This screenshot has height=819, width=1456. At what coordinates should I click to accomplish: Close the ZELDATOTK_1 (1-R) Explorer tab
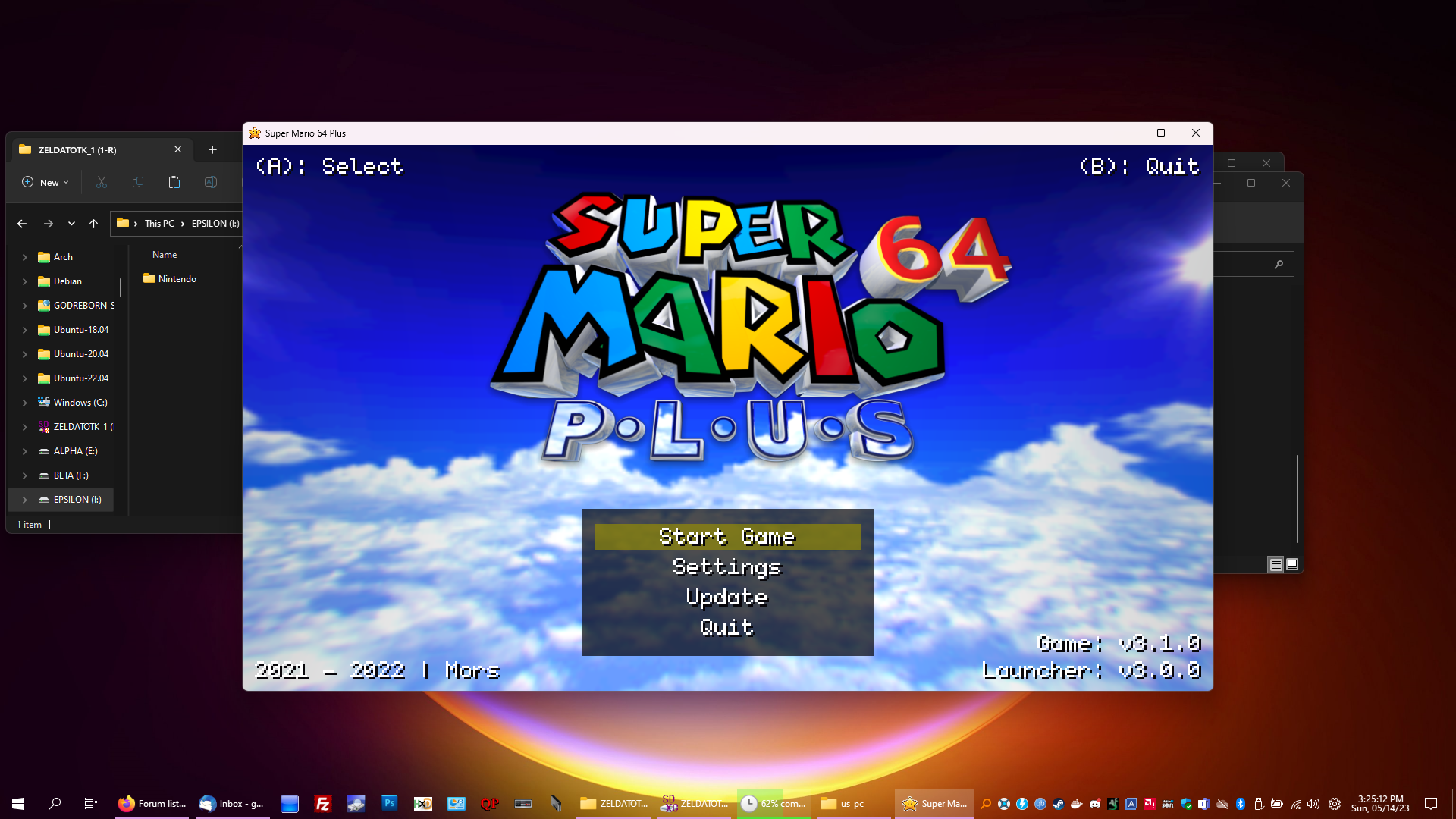point(177,149)
